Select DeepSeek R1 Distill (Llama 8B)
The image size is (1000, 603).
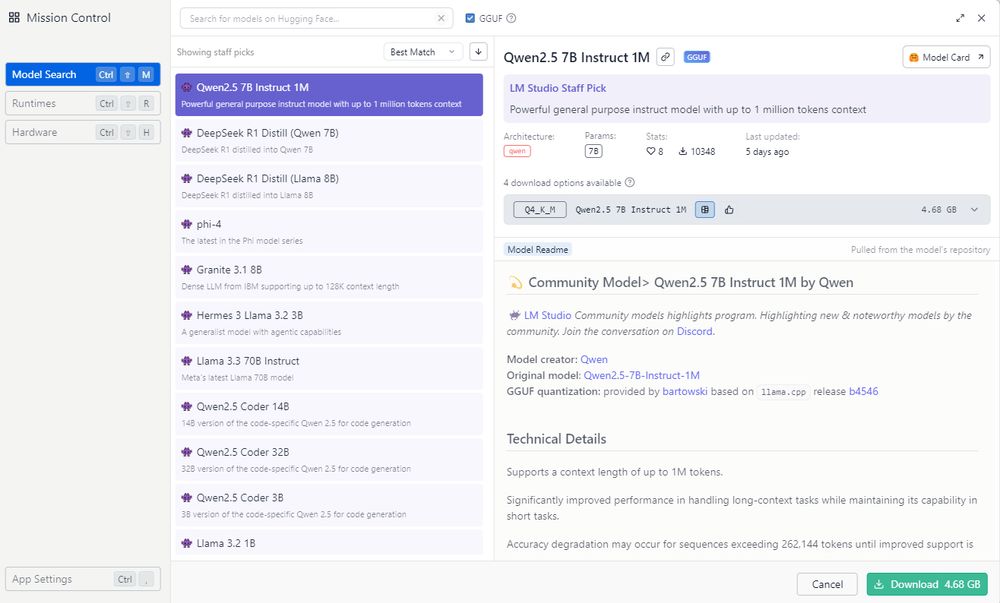[329, 186]
